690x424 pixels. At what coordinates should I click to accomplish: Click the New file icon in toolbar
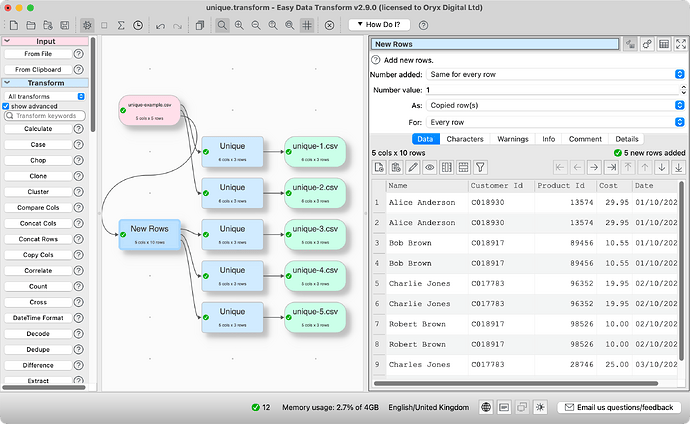[12, 24]
